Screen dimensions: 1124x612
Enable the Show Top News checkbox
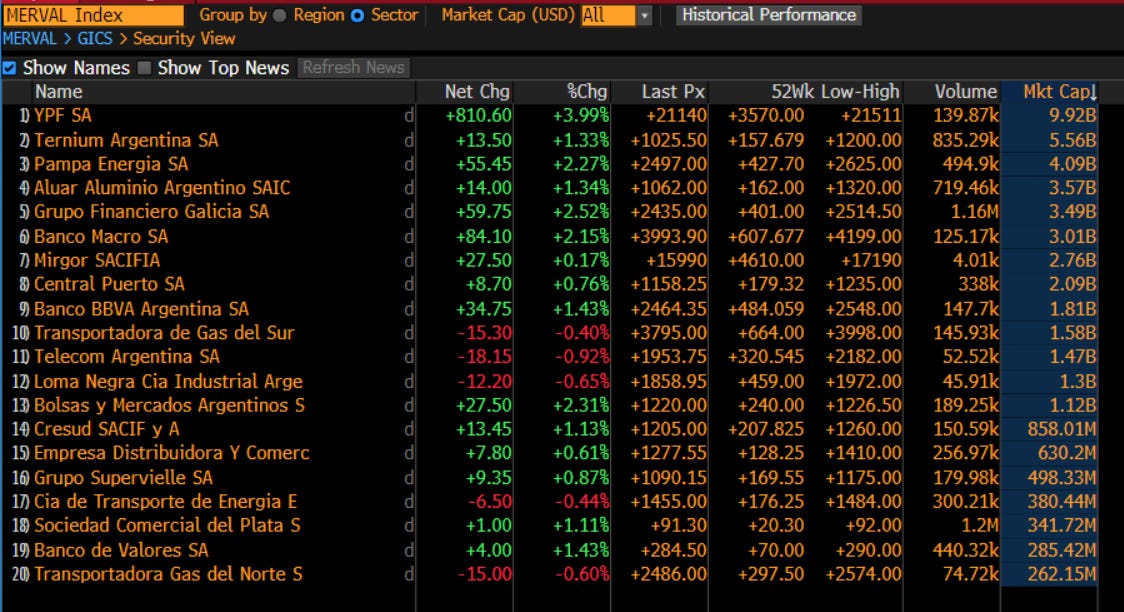(144, 68)
